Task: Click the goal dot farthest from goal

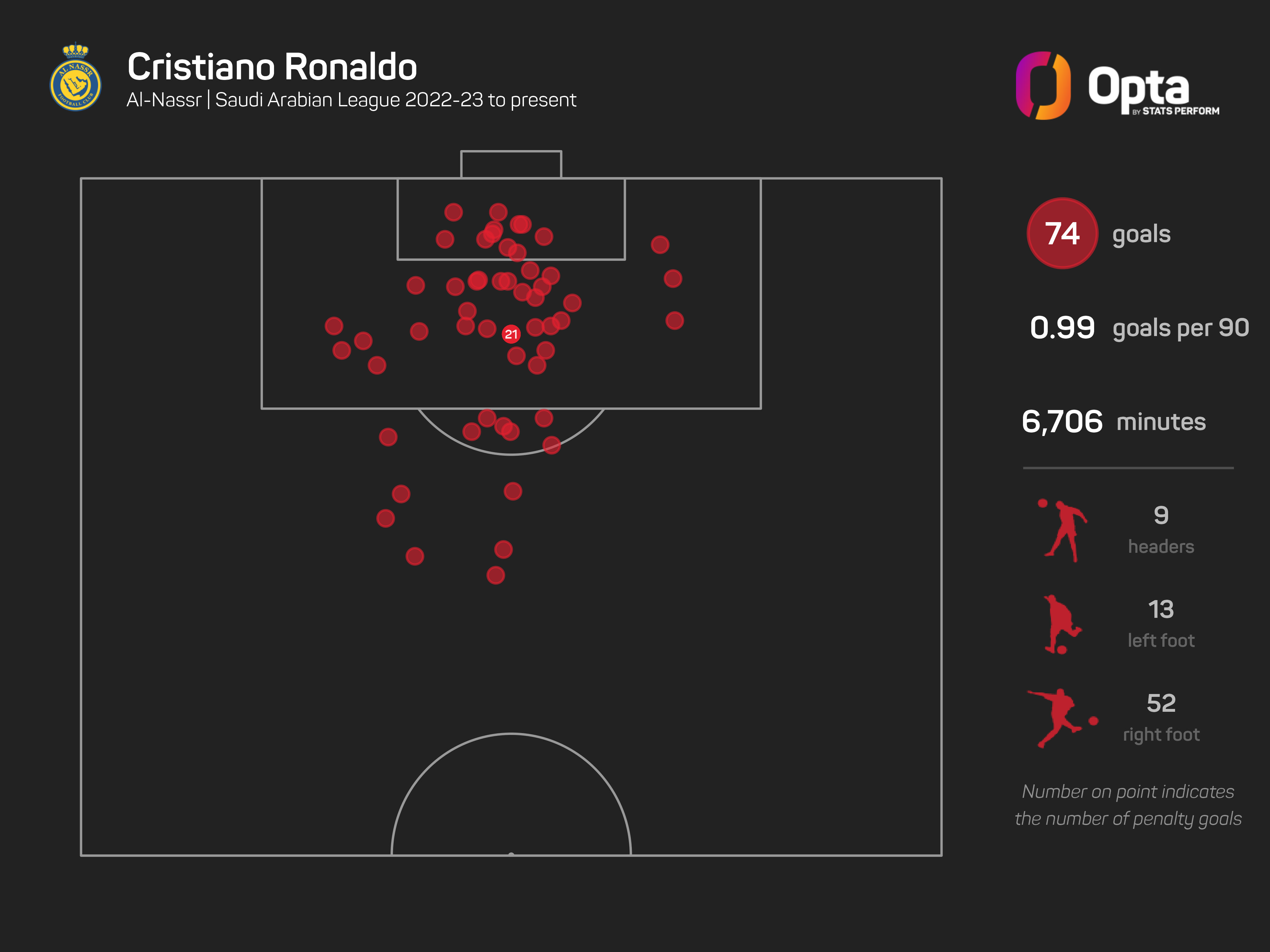Action: coord(496,575)
